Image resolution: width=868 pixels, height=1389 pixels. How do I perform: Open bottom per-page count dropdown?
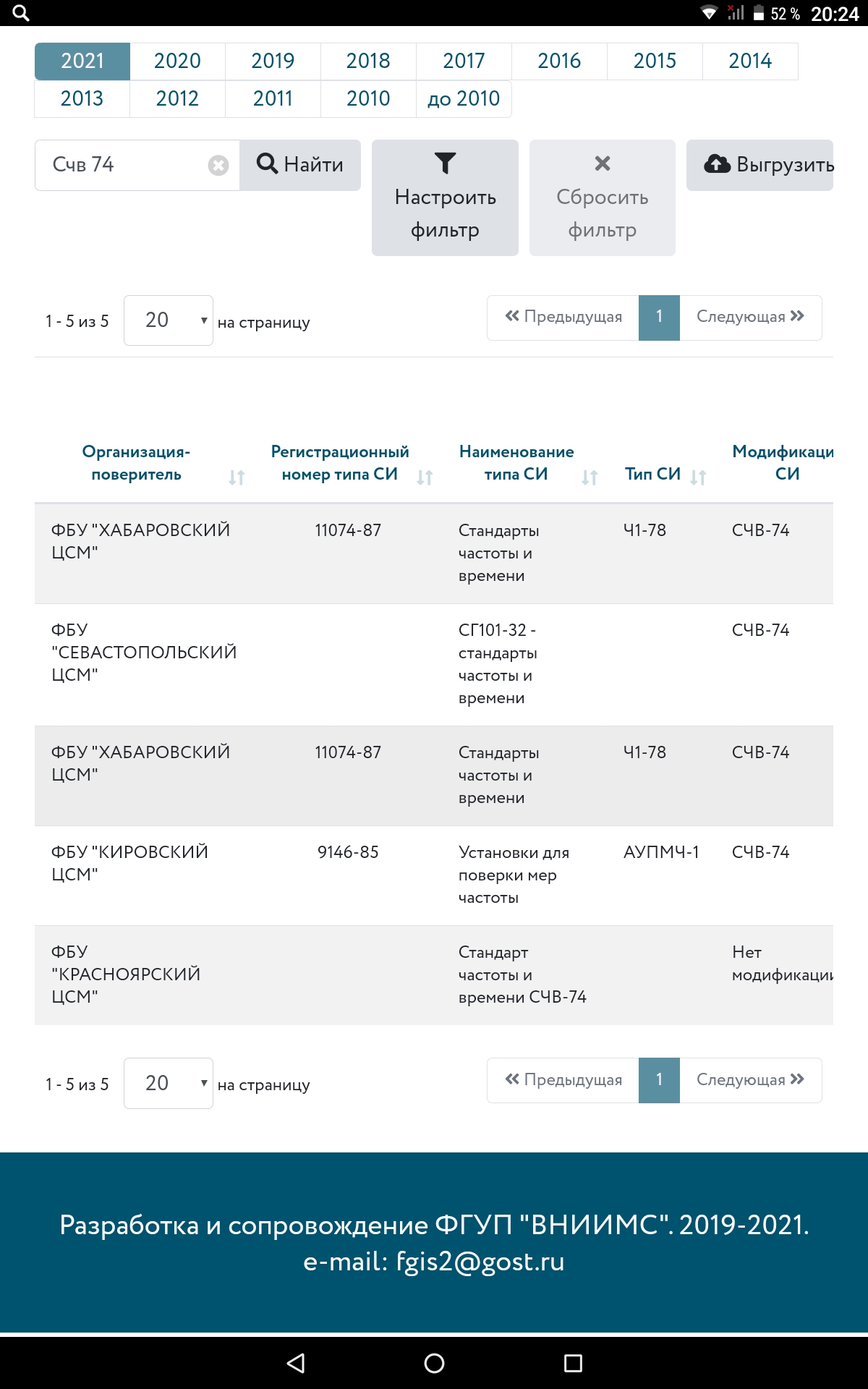[x=169, y=1083]
